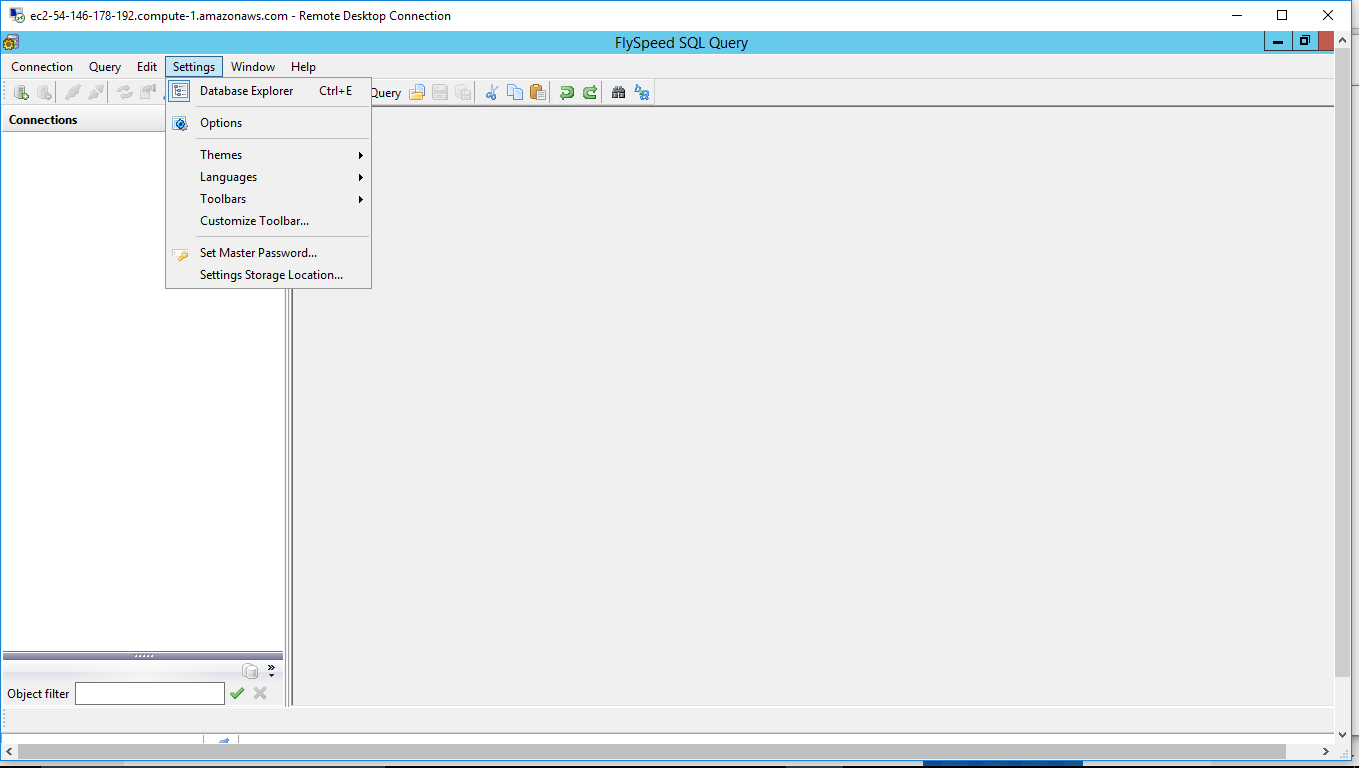Select Set Master Password option
The image size is (1359, 768).
[257, 253]
